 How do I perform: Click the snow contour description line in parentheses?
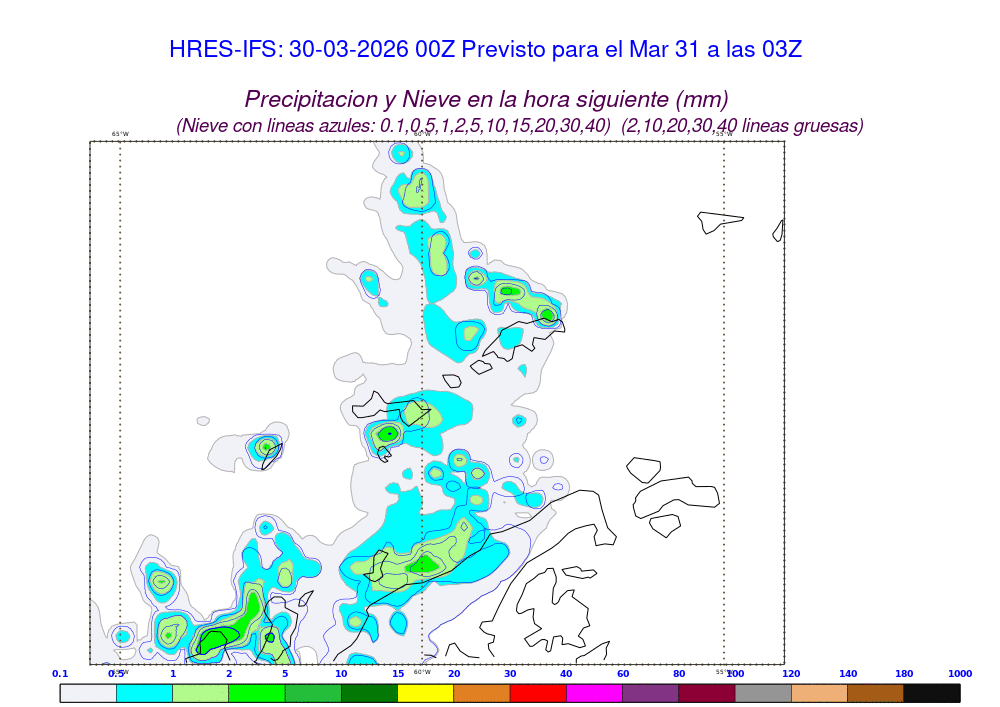[x=520, y=126]
